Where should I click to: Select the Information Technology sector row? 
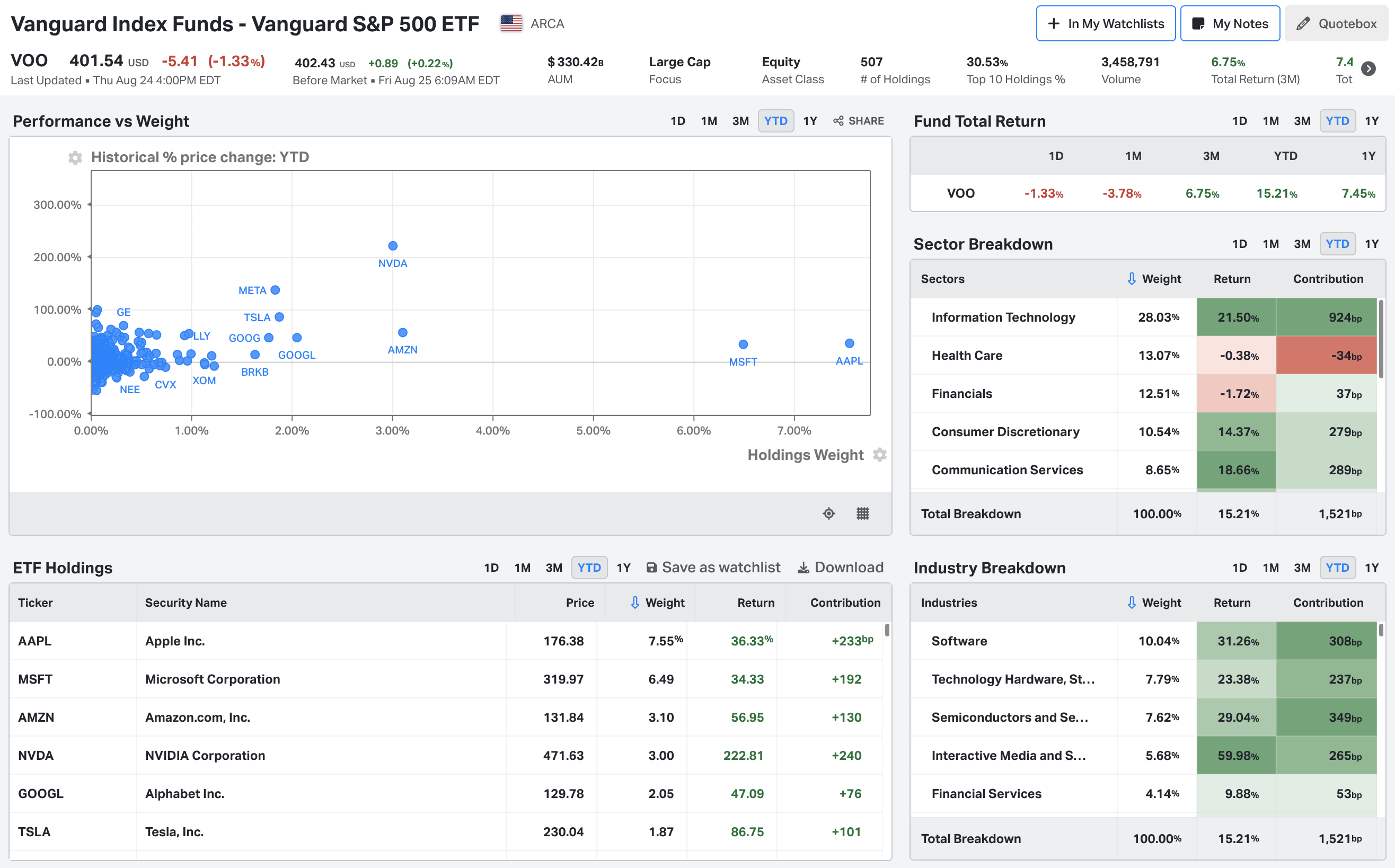coord(1144,317)
